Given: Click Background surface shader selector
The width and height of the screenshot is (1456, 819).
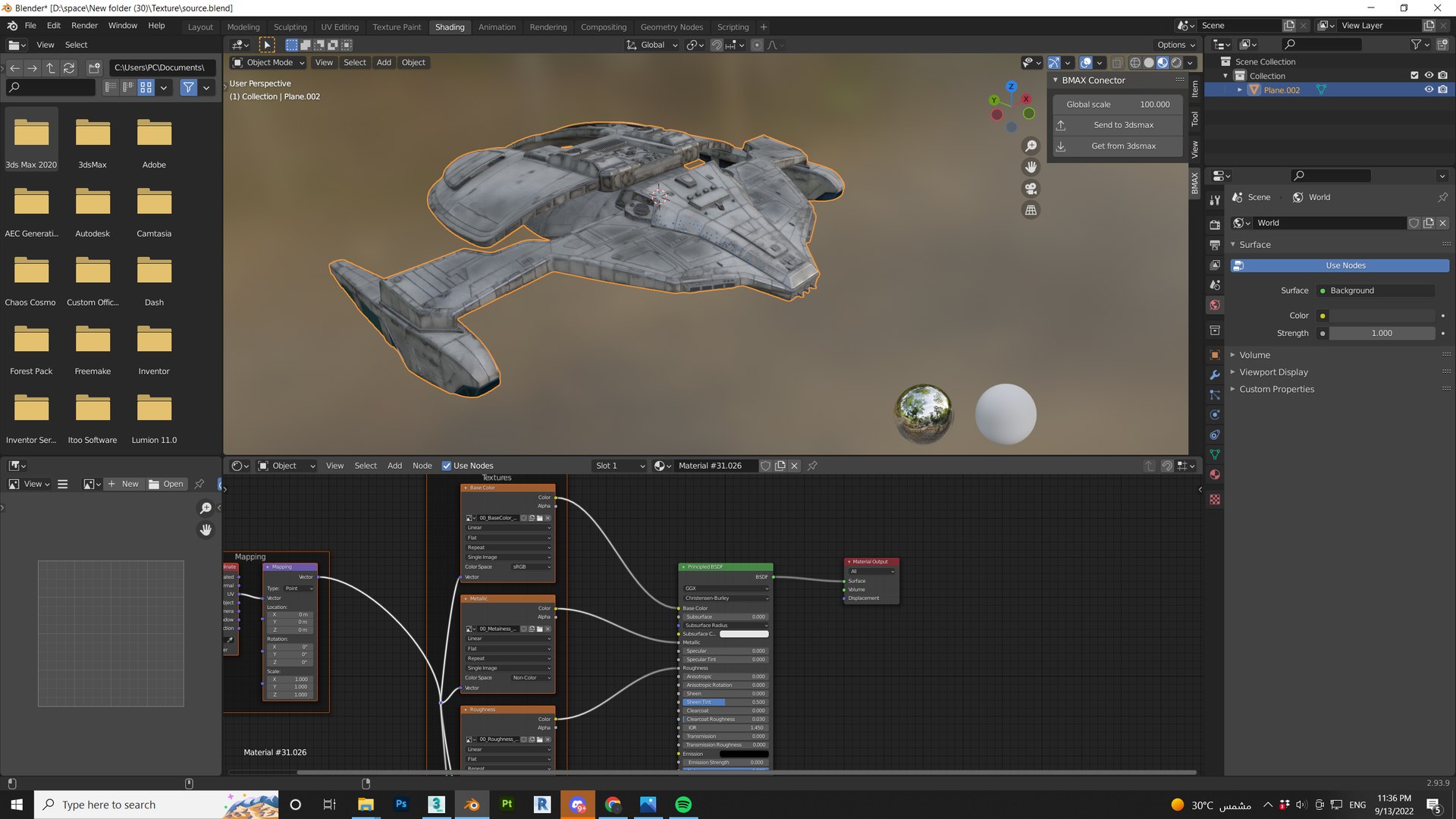Looking at the screenshot, I should (x=1376, y=290).
